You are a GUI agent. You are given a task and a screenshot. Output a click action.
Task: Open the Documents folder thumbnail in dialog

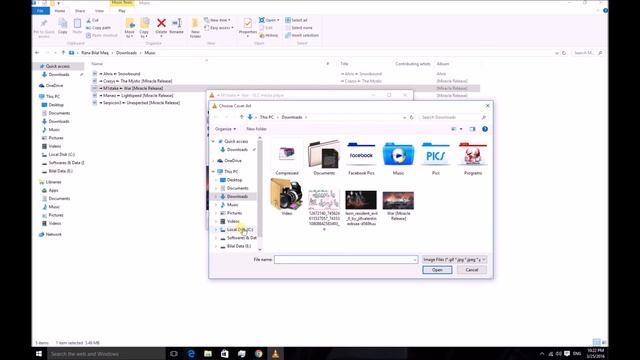tap(324, 158)
